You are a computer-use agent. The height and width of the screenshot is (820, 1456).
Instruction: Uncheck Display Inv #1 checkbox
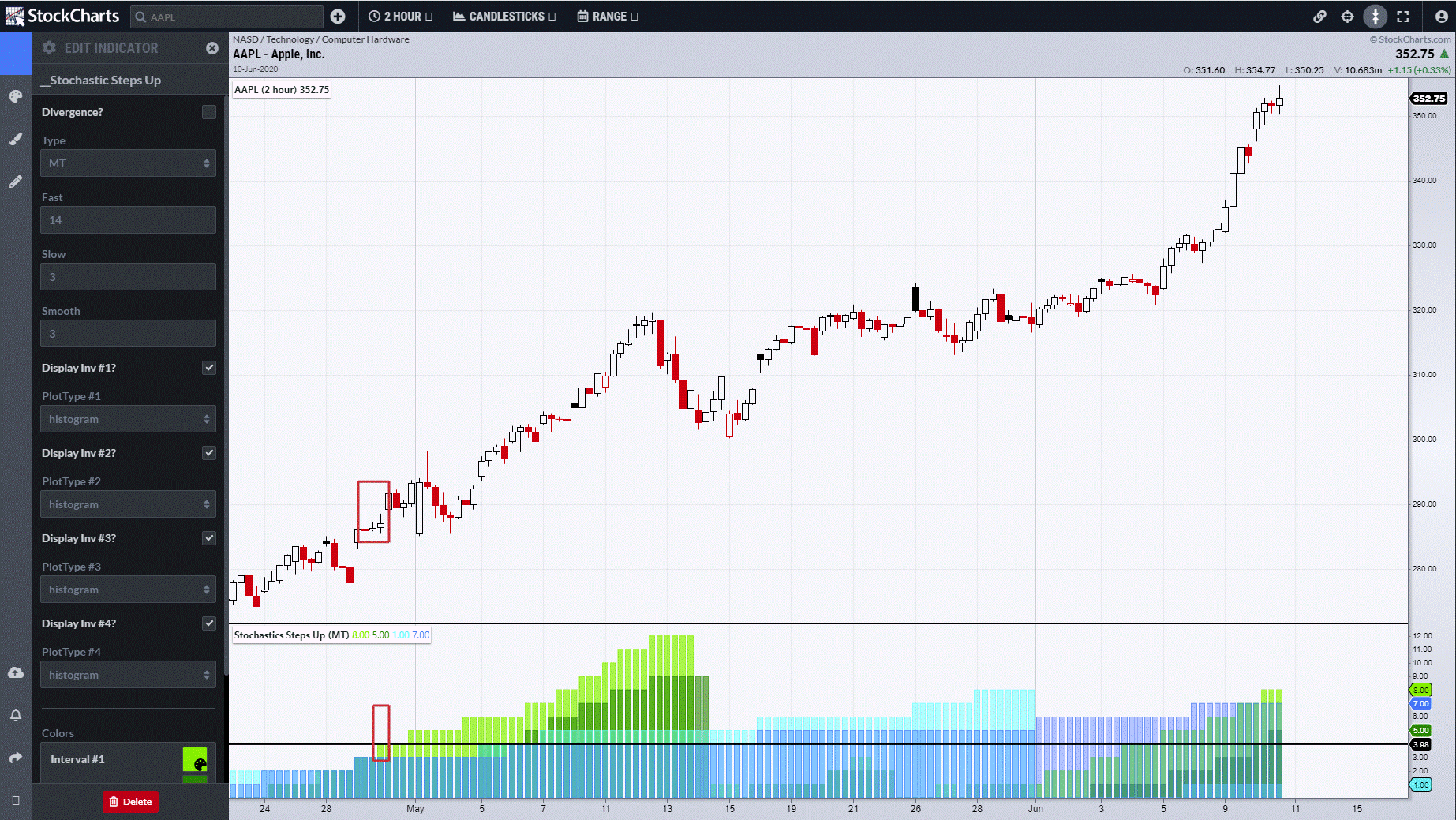pos(208,368)
